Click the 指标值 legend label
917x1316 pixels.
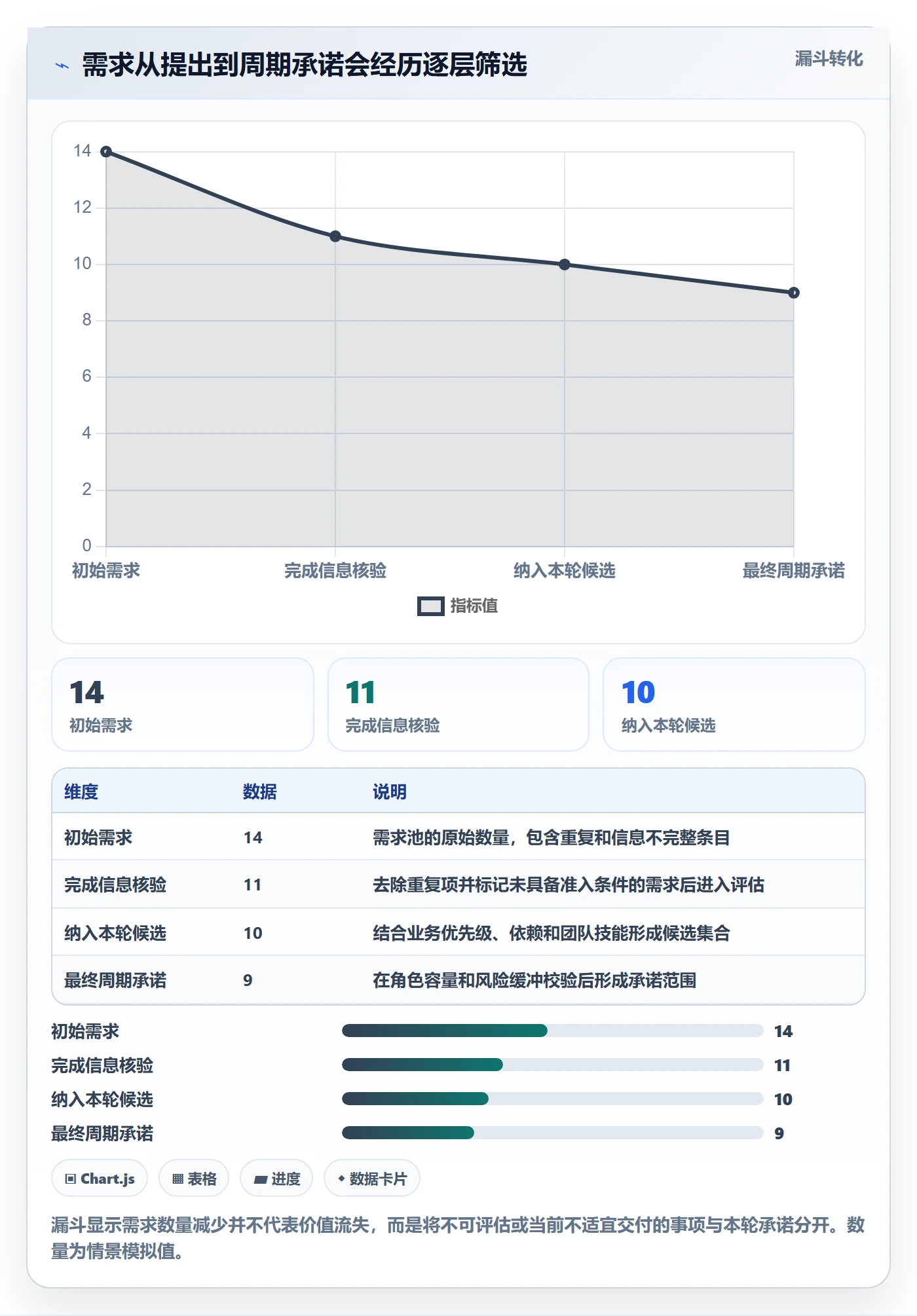point(474,606)
